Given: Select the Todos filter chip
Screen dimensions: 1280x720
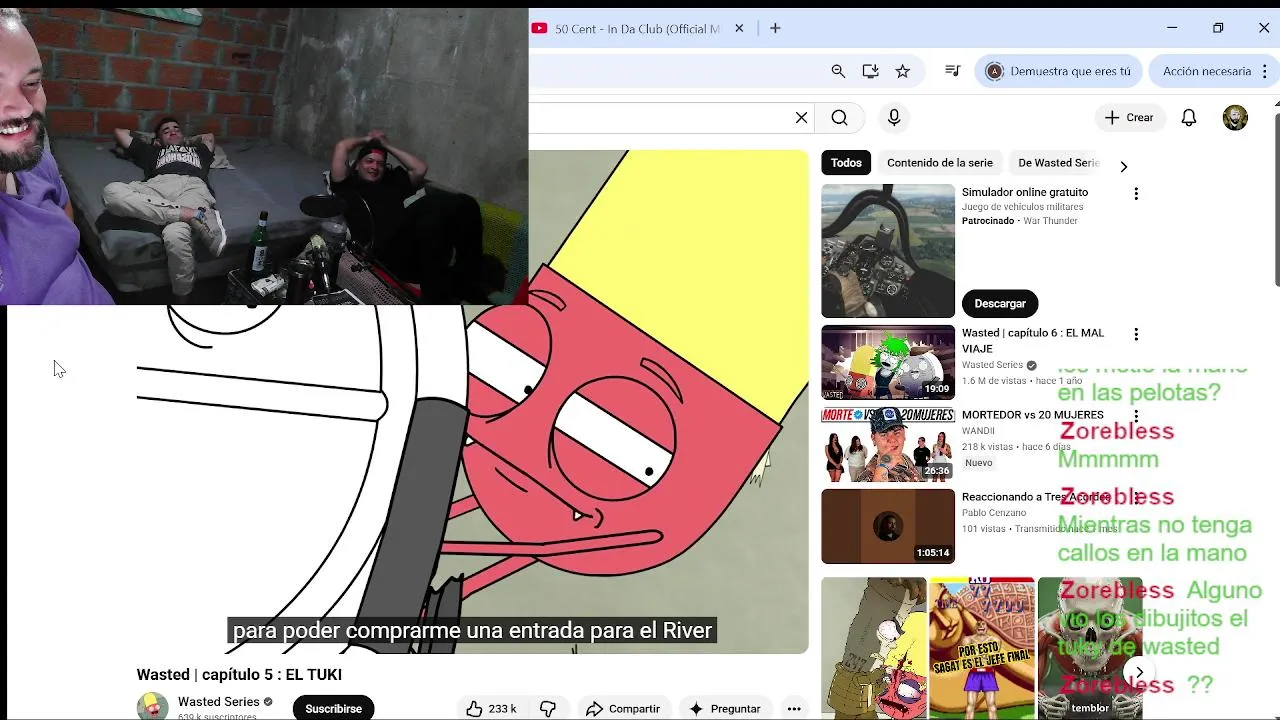Looking at the screenshot, I should coord(846,163).
